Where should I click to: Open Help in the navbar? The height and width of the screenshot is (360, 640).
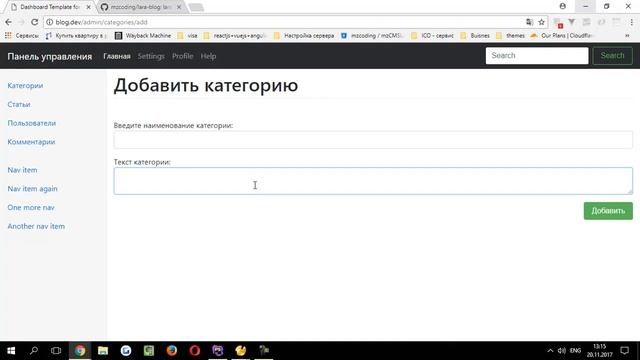pos(208,56)
